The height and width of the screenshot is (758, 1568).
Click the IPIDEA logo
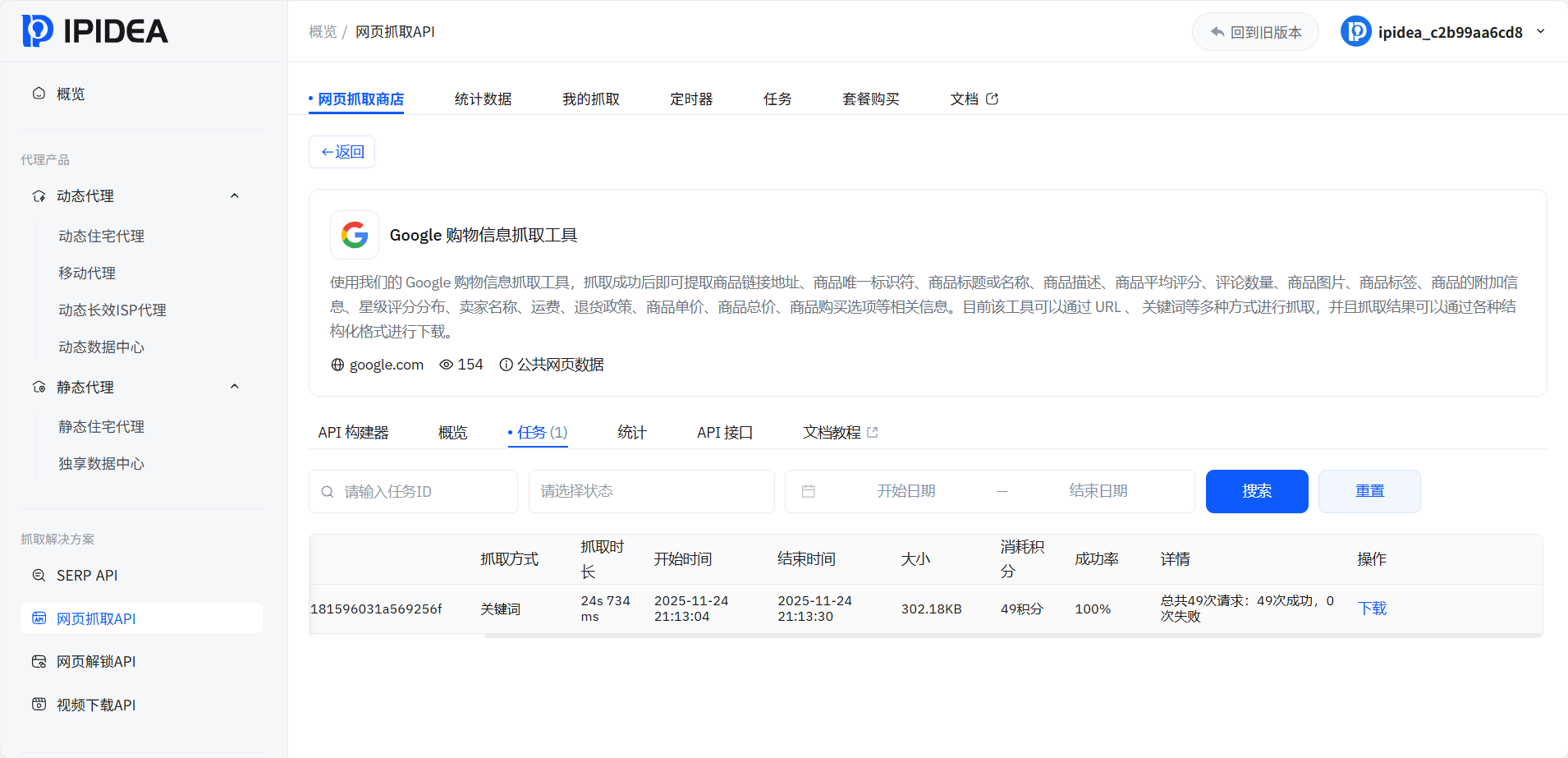tap(94, 31)
